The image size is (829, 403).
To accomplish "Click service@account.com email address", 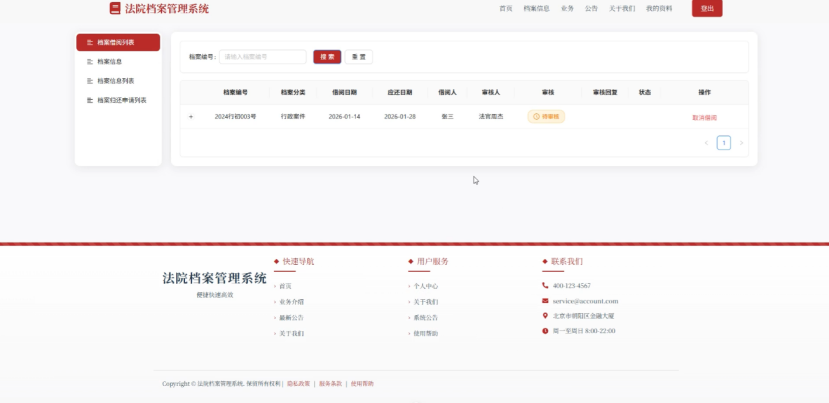I will [585, 301].
